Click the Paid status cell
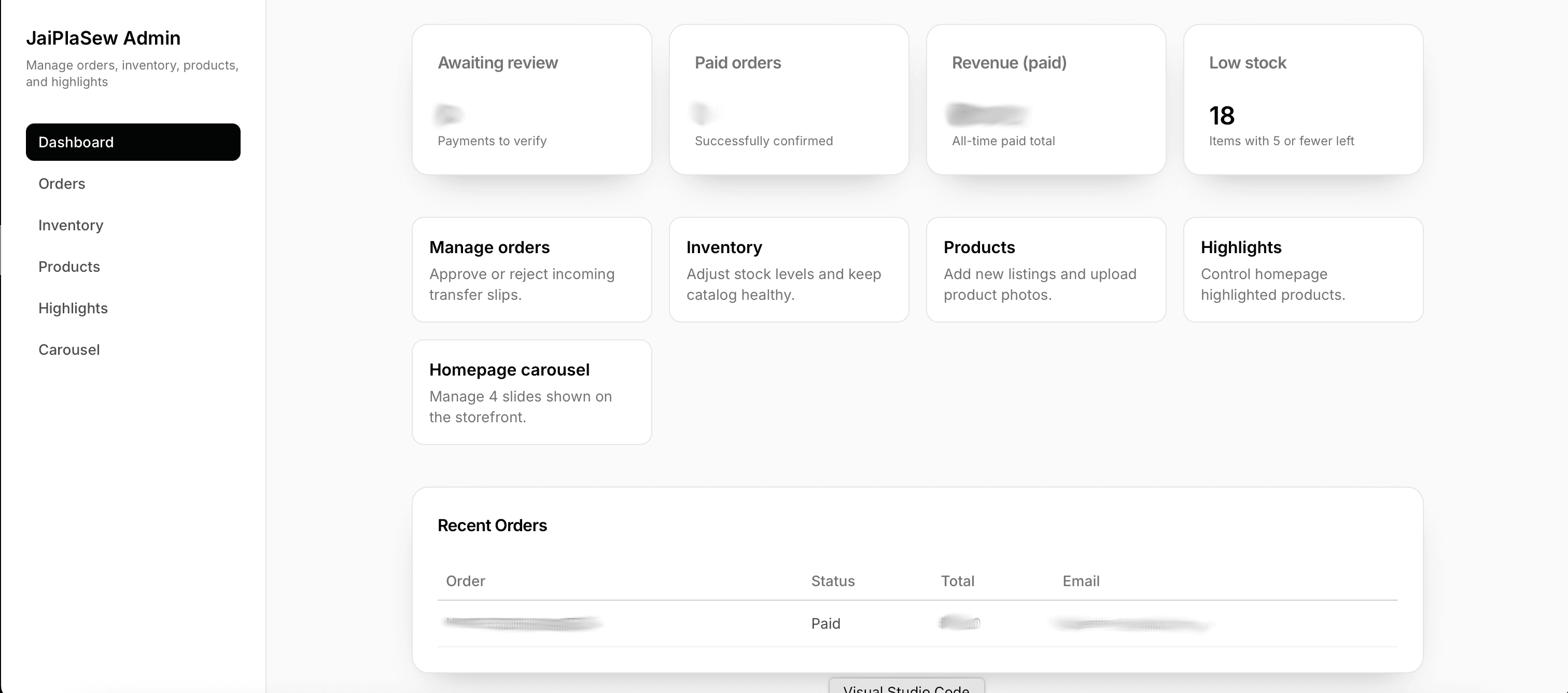The width and height of the screenshot is (1568, 693). click(825, 623)
